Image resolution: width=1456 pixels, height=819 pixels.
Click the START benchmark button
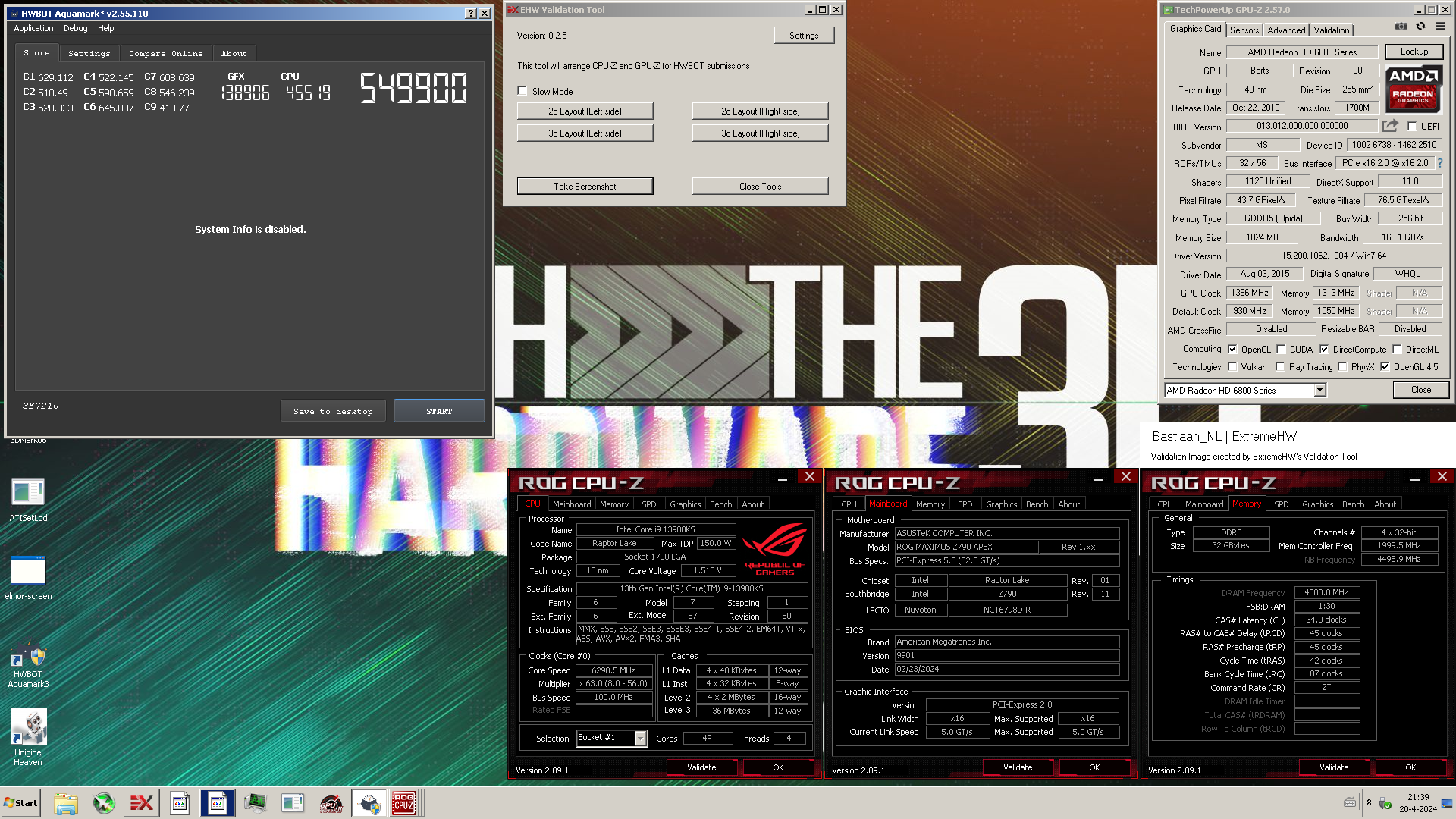pos(439,411)
